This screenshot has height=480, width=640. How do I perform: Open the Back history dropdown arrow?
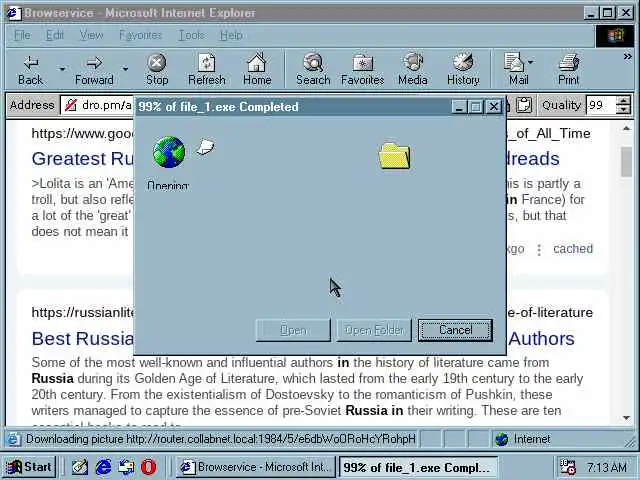(x=62, y=69)
